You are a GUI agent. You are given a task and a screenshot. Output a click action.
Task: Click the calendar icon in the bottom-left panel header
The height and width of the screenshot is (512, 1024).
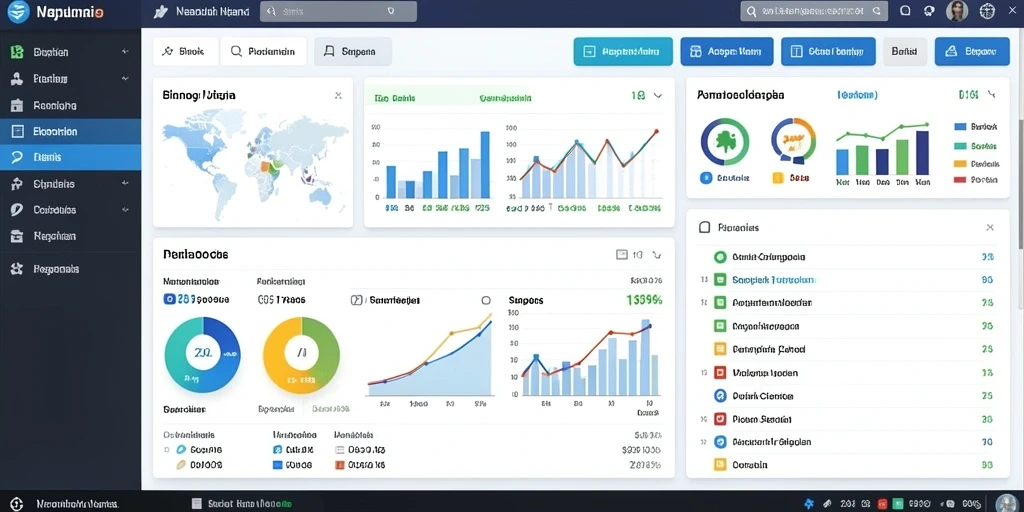pos(622,255)
